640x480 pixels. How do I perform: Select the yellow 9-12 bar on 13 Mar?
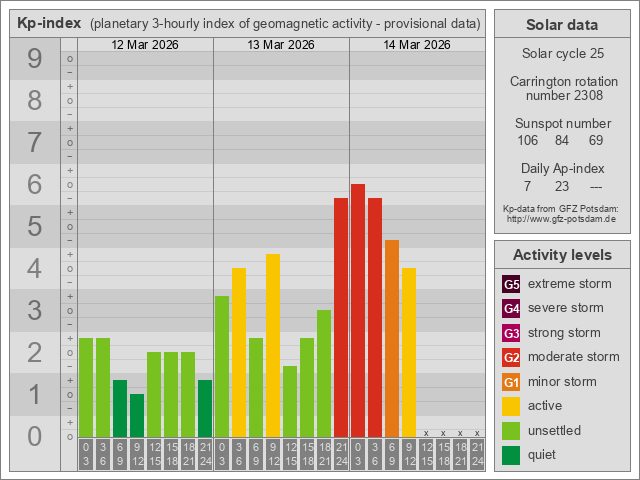[x=273, y=345]
